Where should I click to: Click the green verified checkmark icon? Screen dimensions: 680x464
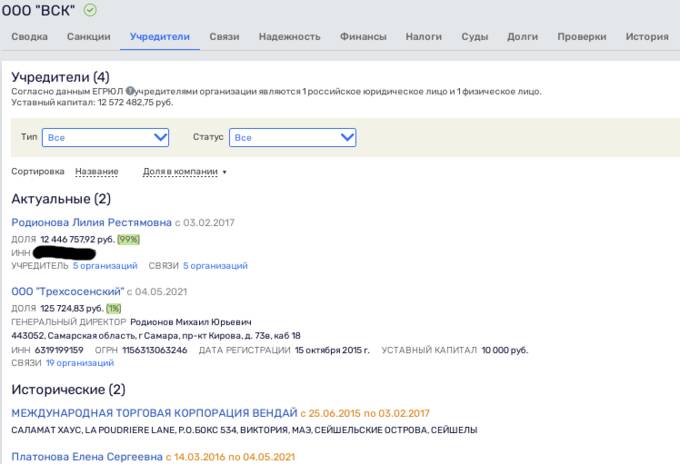[x=91, y=11]
